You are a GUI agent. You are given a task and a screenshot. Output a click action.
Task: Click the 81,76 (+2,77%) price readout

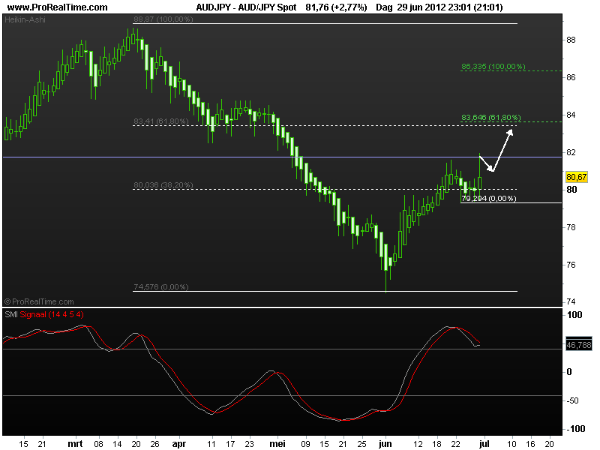[x=336, y=7]
